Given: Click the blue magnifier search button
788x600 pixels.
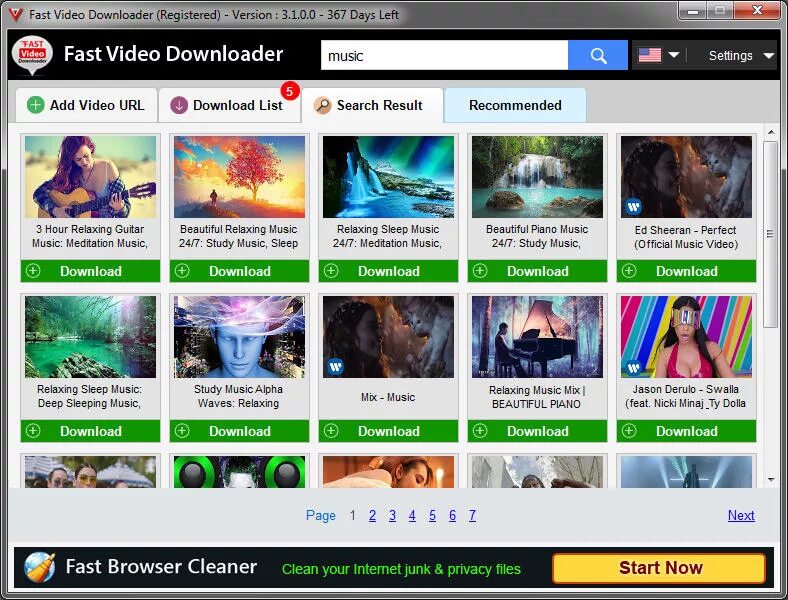Looking at the screenshot, I should (x=598, y=55).
